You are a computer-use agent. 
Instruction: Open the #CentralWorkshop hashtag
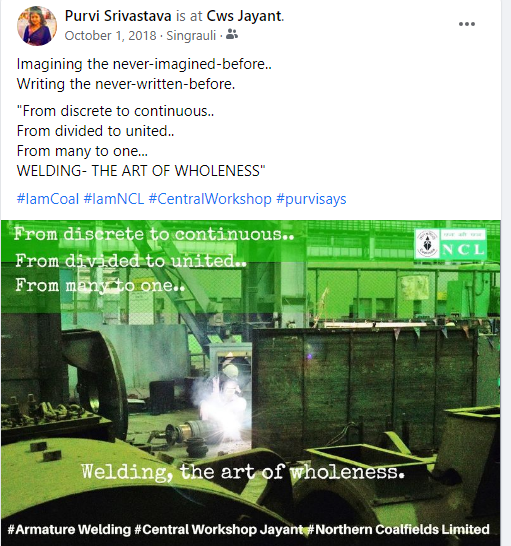pos(210,199)
